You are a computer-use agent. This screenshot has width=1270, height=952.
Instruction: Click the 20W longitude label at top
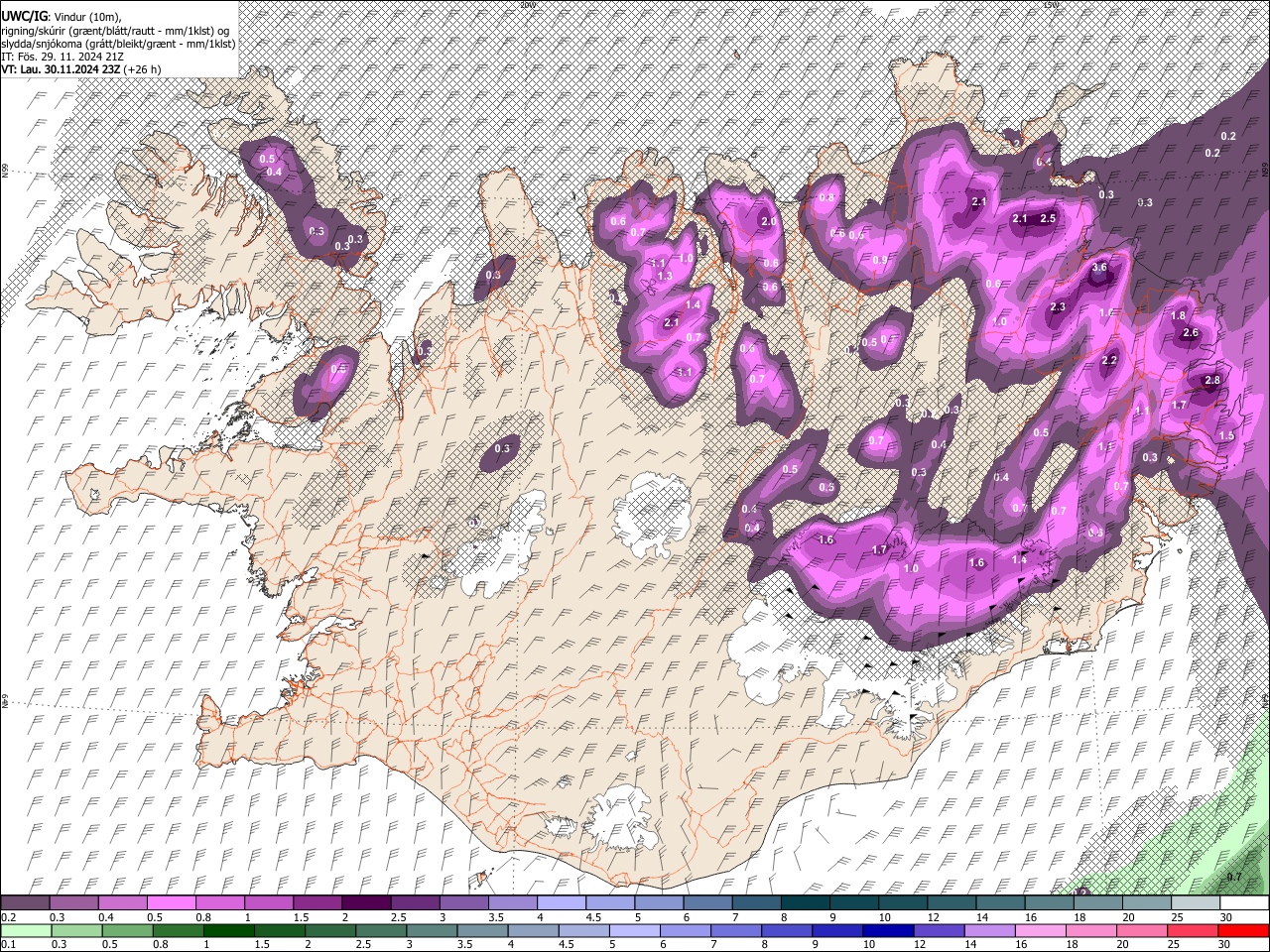[x=527, y=5]
